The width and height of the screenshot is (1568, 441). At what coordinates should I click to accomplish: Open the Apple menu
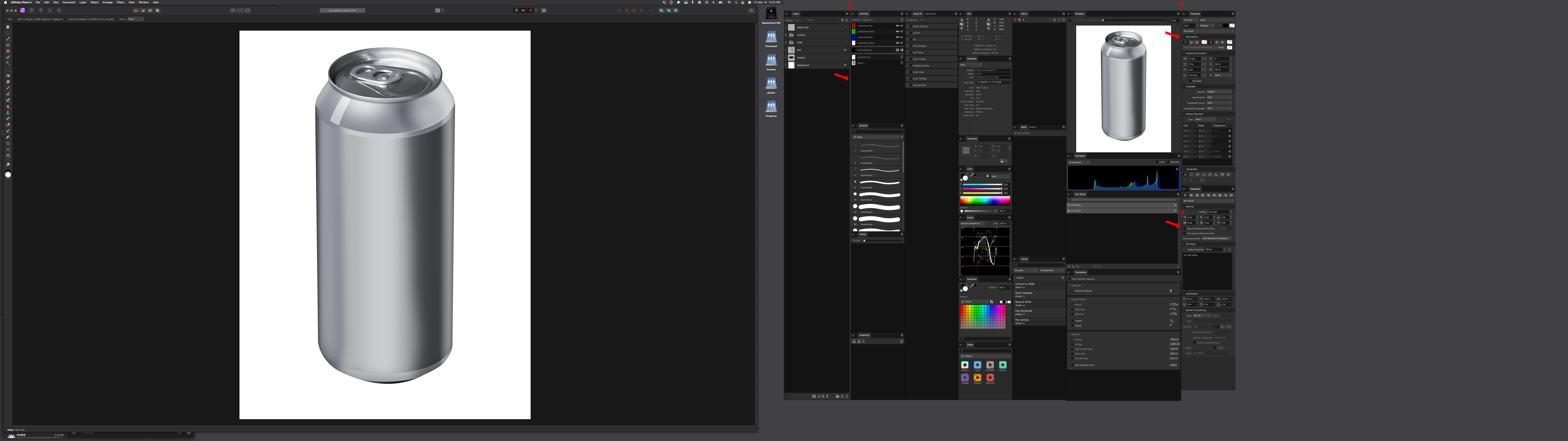6,2
